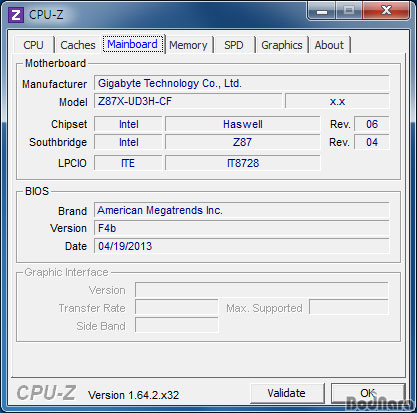Close the CPU-Z window
This screenshot has height=413, width=417.
pyautogui.click(x=386, y=11)
